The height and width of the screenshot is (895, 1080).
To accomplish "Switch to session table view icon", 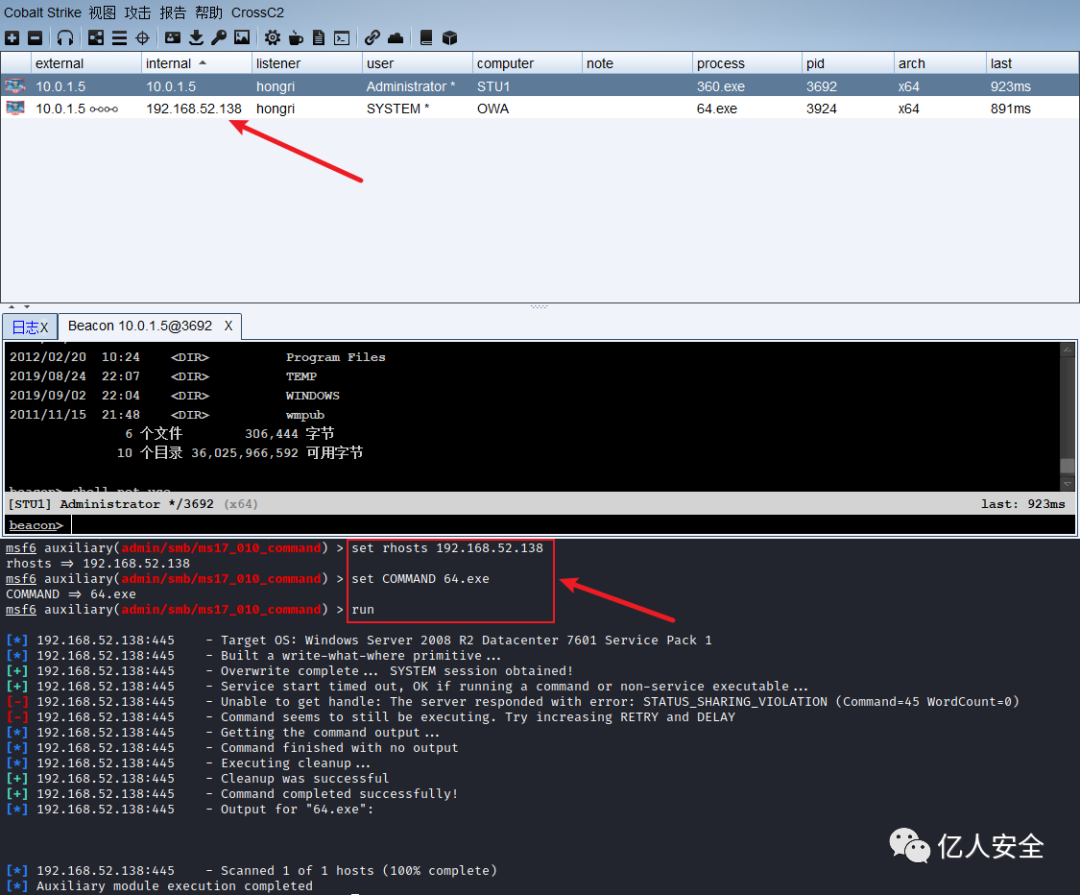I will point(119,38).
